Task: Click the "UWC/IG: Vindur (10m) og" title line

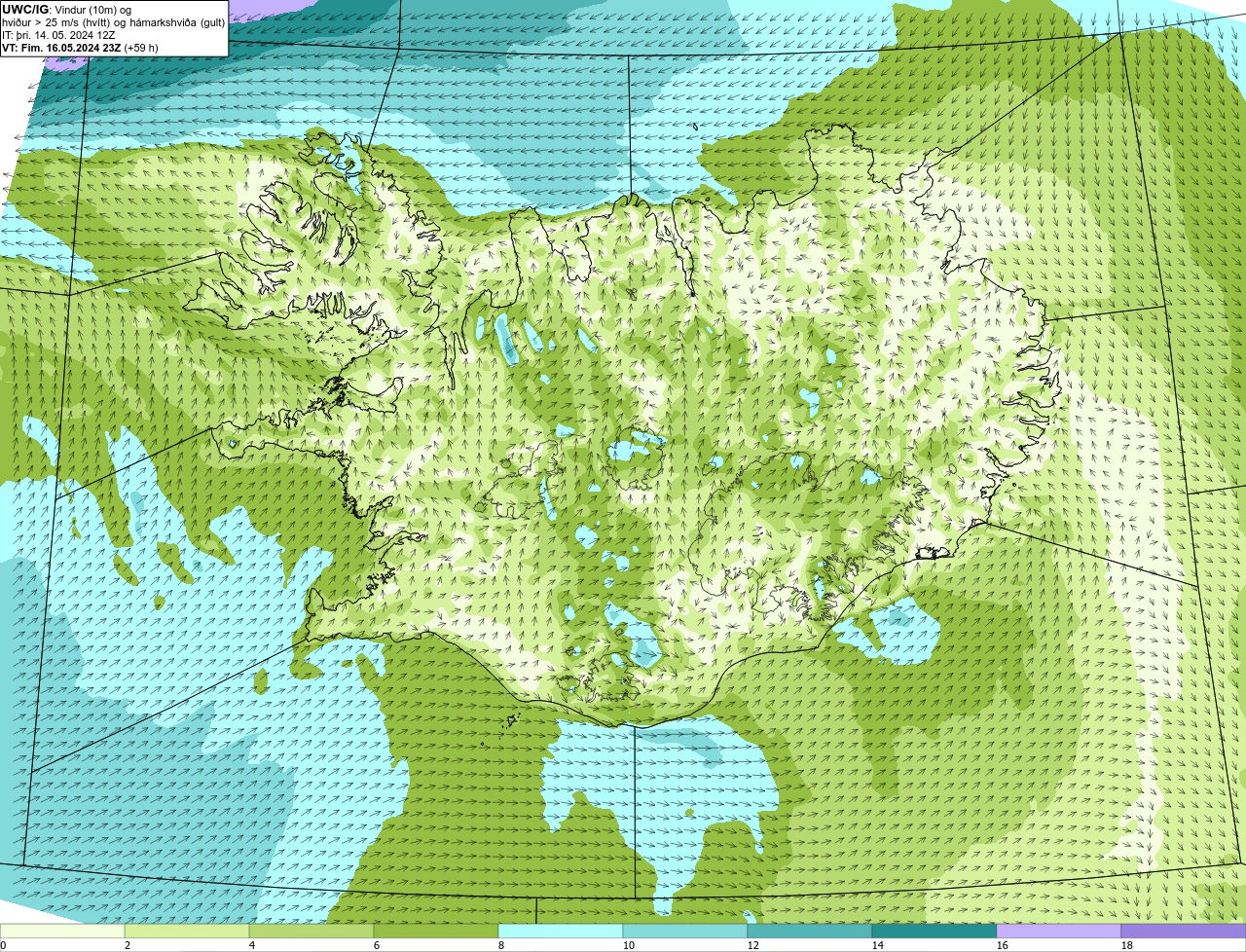Action: (67, 9)
